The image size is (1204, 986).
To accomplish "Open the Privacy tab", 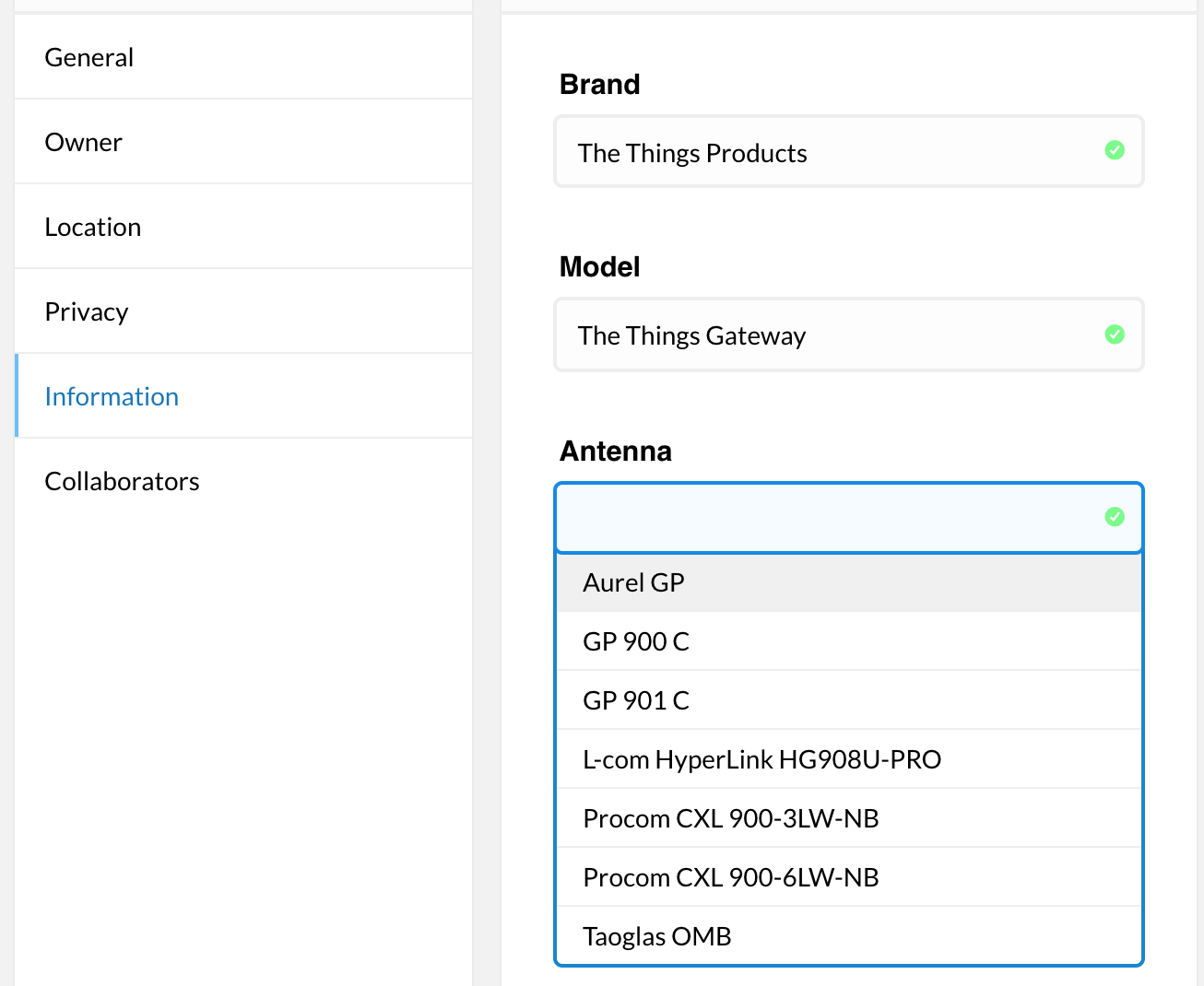I will tap(243, 311).
